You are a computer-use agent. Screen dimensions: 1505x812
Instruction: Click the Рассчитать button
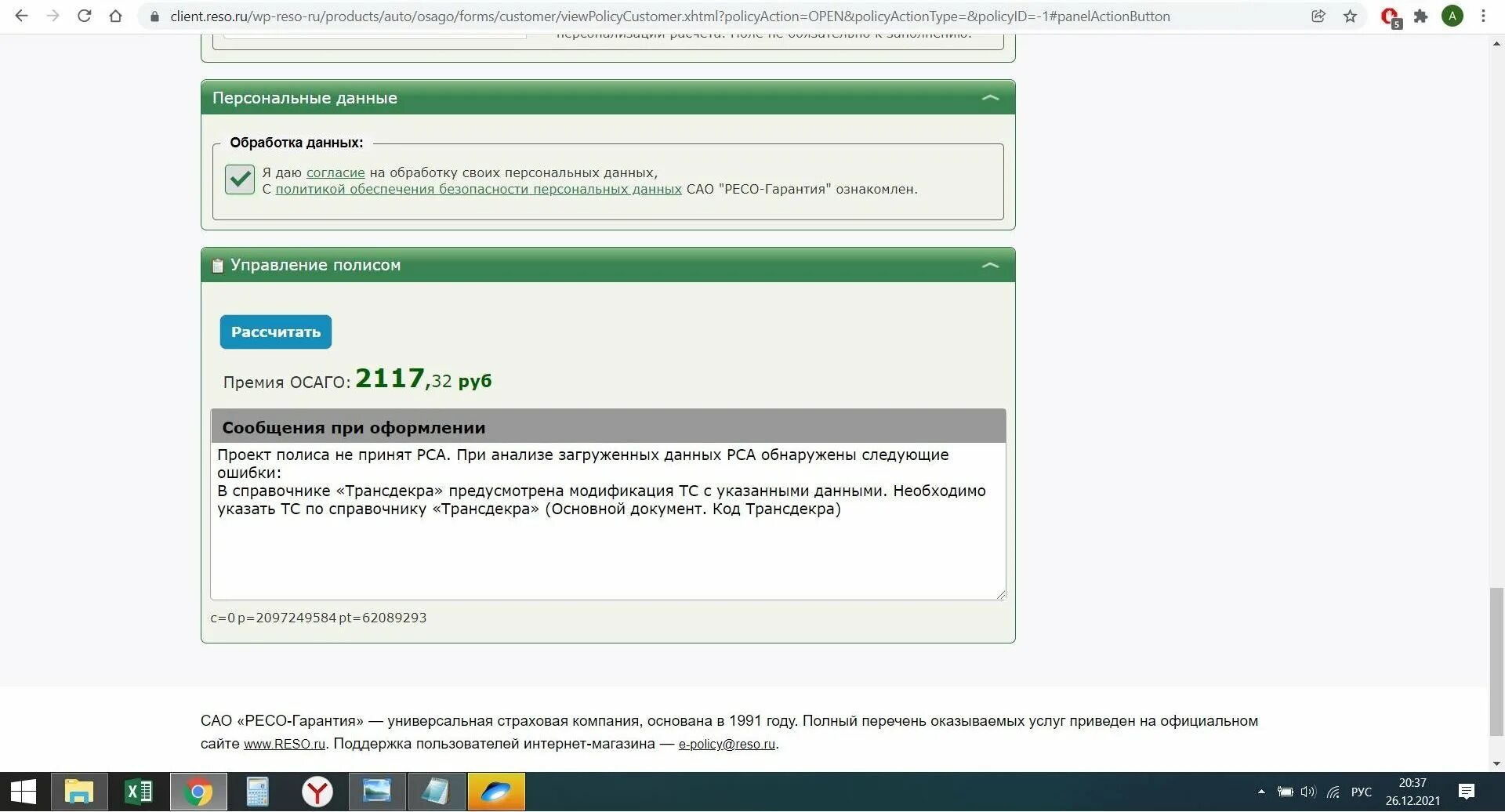pyautogui.click(x=276, y=332)
